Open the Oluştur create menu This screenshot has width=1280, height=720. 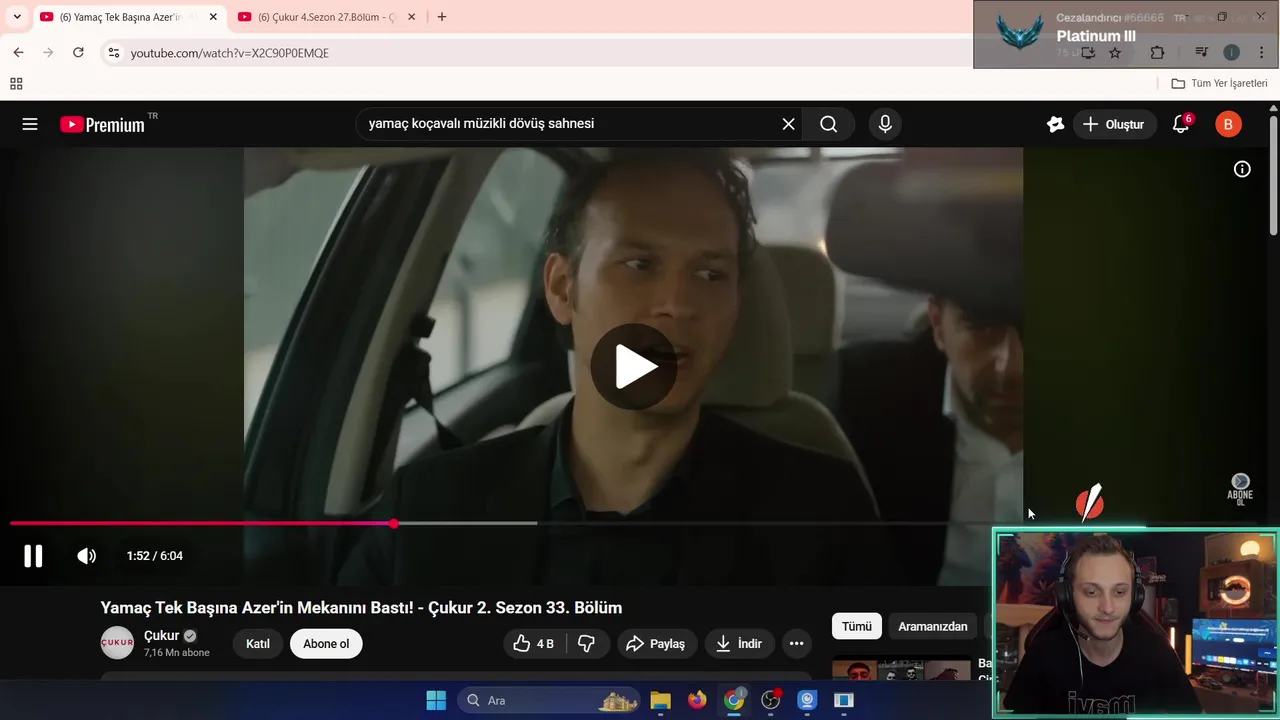(1114, 124)
